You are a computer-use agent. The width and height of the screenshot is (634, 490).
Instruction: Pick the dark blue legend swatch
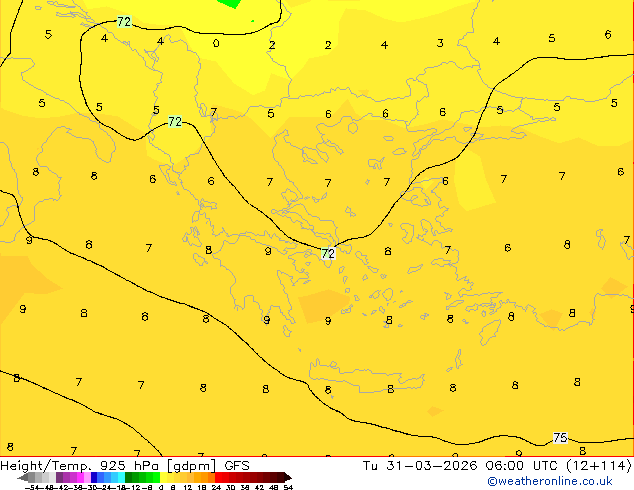coord(94,477)
